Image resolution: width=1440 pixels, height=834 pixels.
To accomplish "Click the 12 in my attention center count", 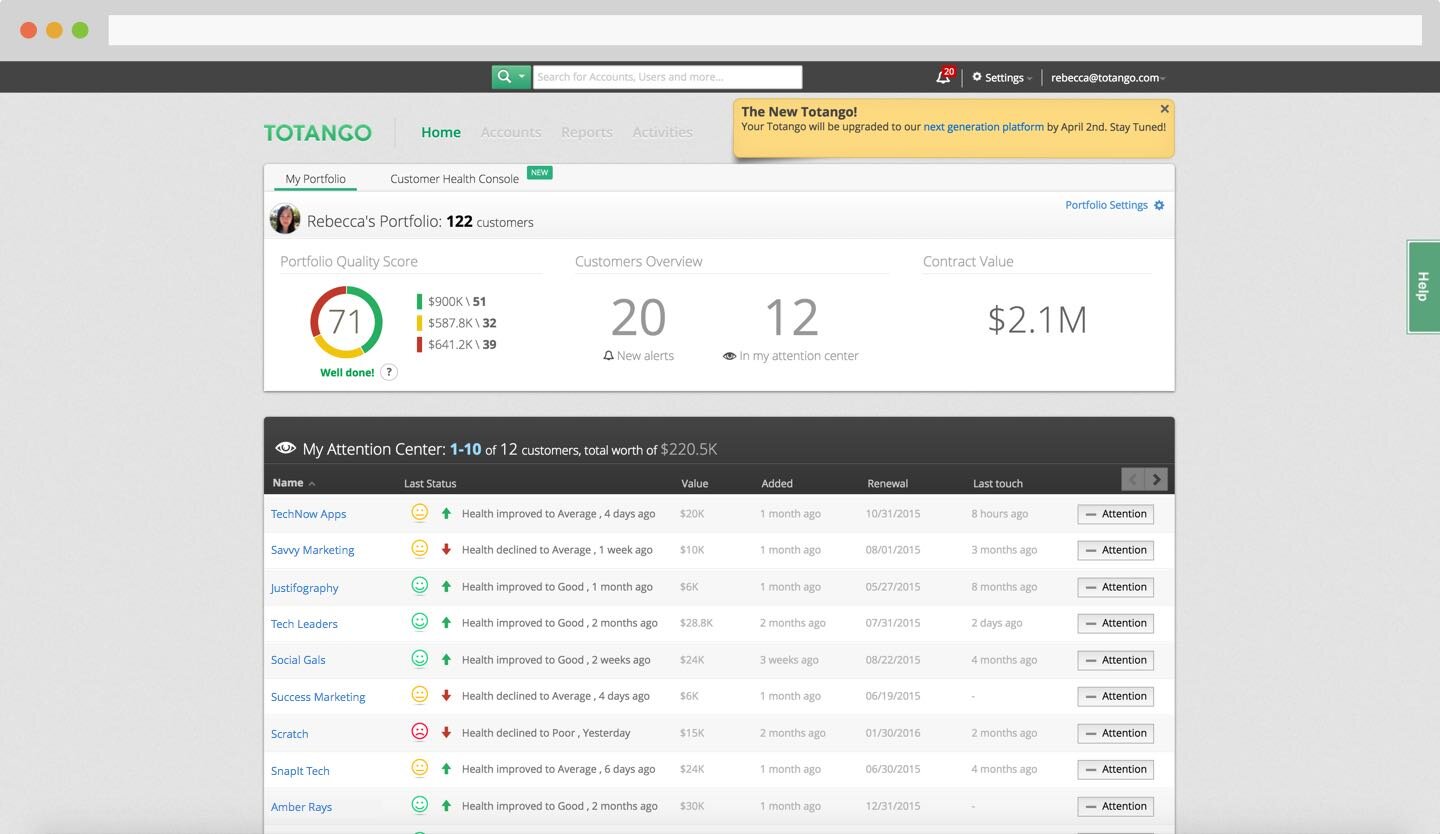I will pyautogui.click(x=791, y=318).
